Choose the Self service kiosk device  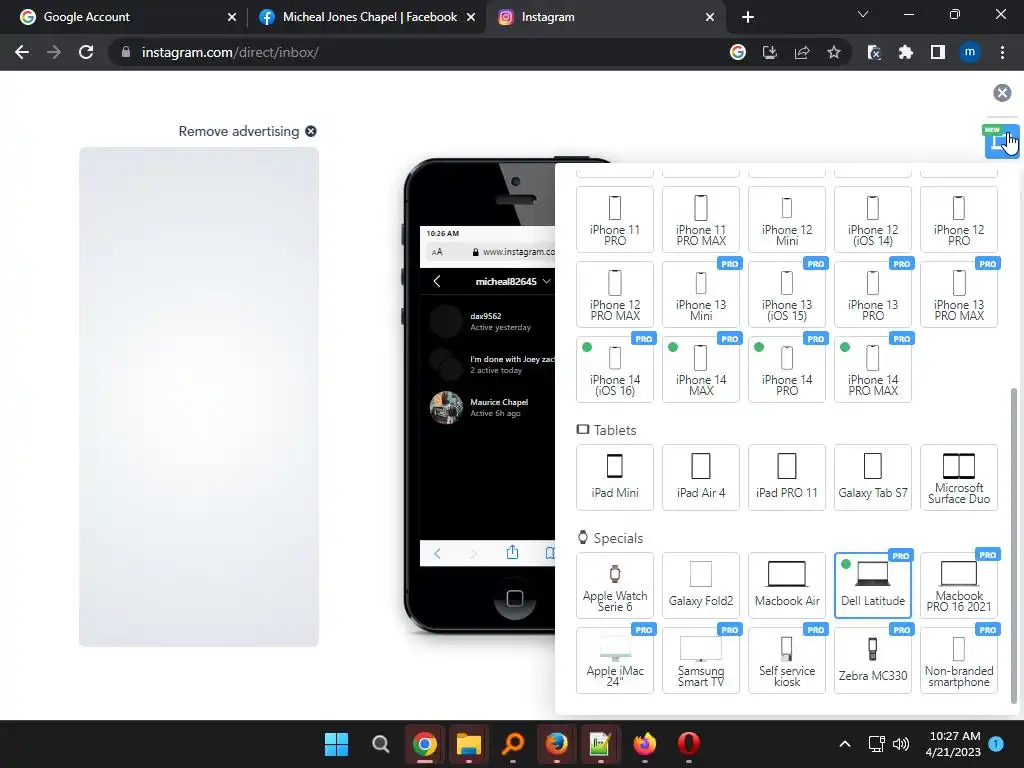787,660
